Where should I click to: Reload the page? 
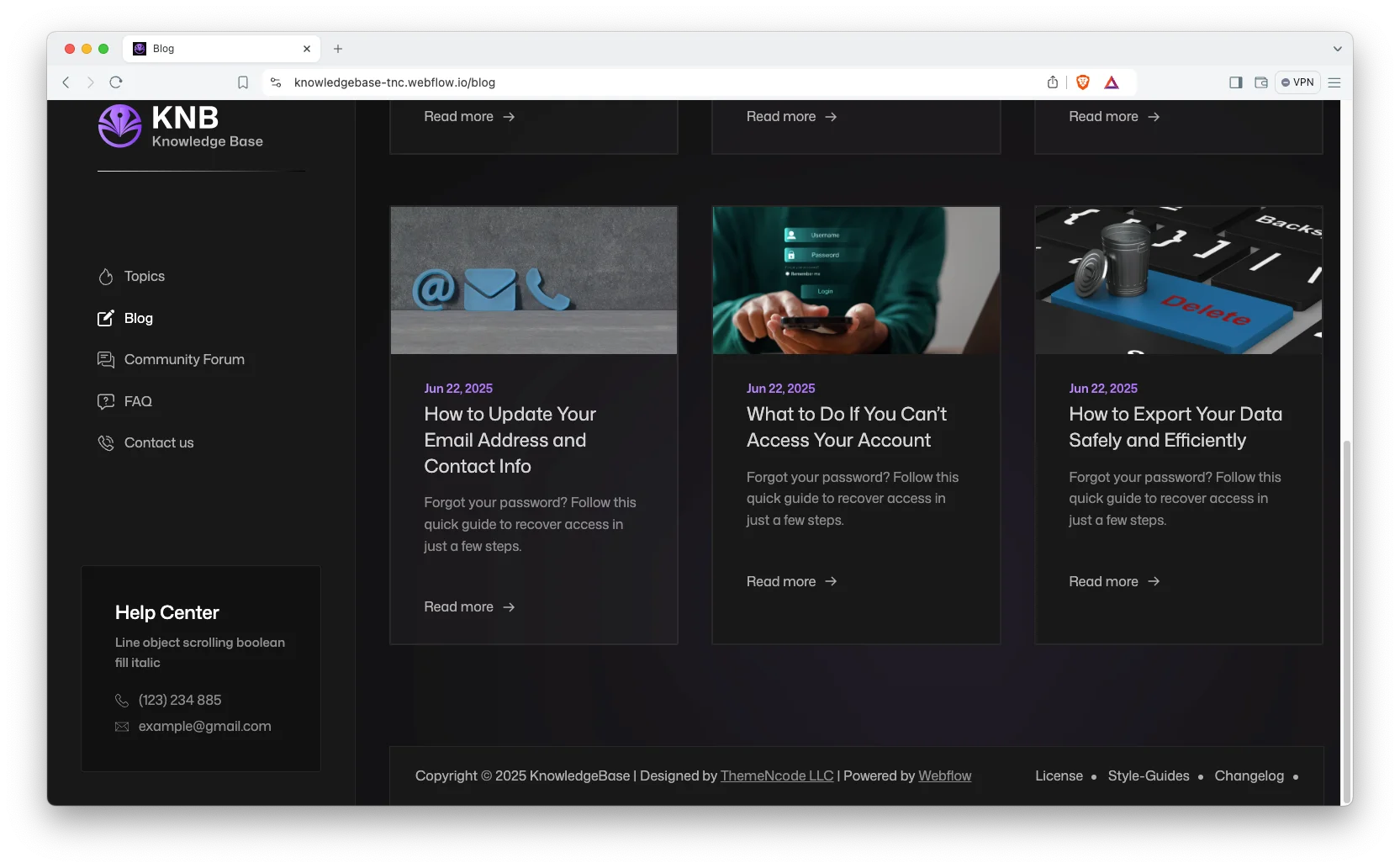click(116, 82)
